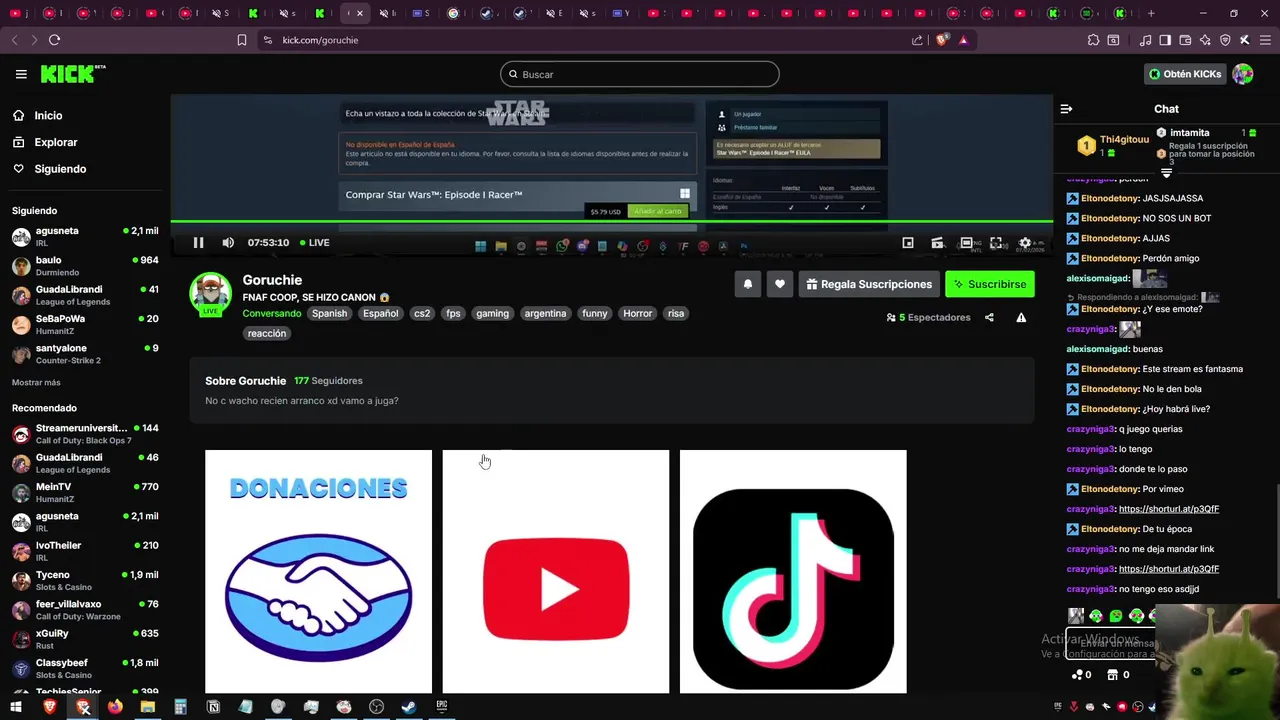Enter fullscreen video mode
Screen dimensions: 1280x720
(x=996, y=243)
